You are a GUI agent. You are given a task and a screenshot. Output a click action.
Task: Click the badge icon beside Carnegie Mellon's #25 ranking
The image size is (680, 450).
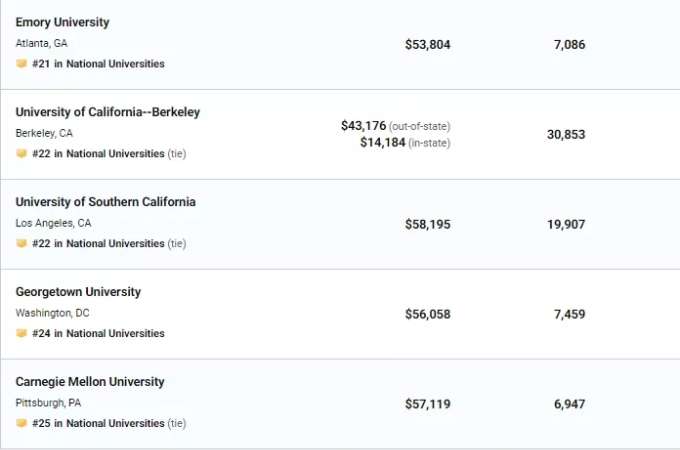pos(21,423)
